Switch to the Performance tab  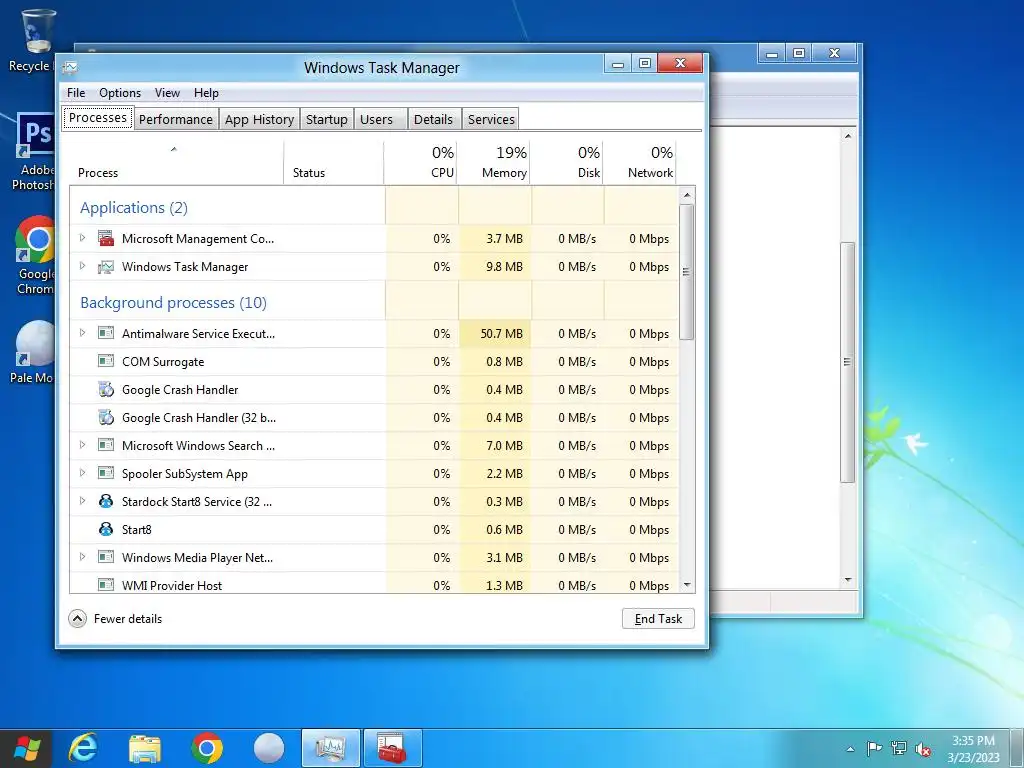coord(176,119)
